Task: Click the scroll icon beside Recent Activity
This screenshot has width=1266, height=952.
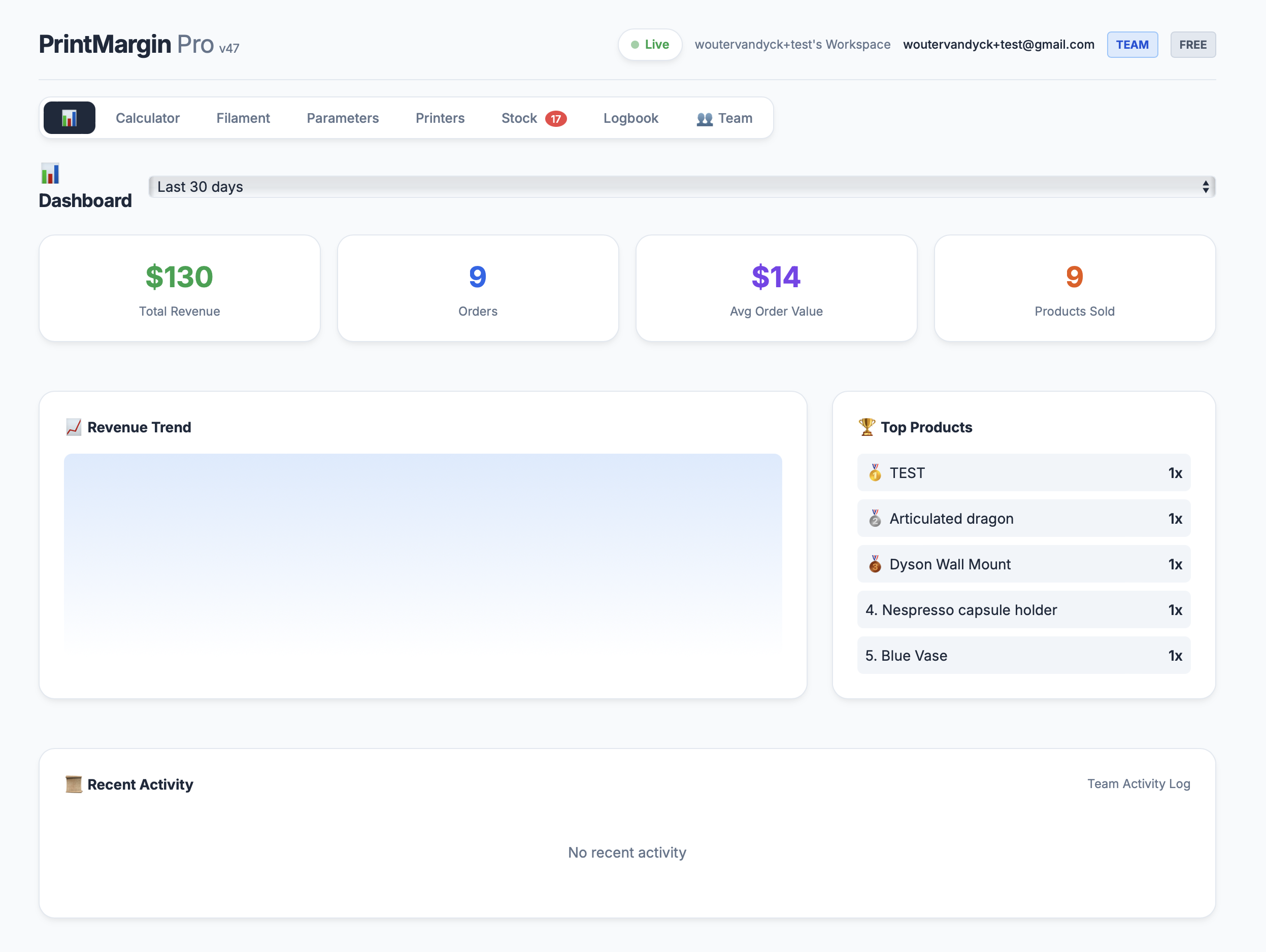Action: [74, 785]
